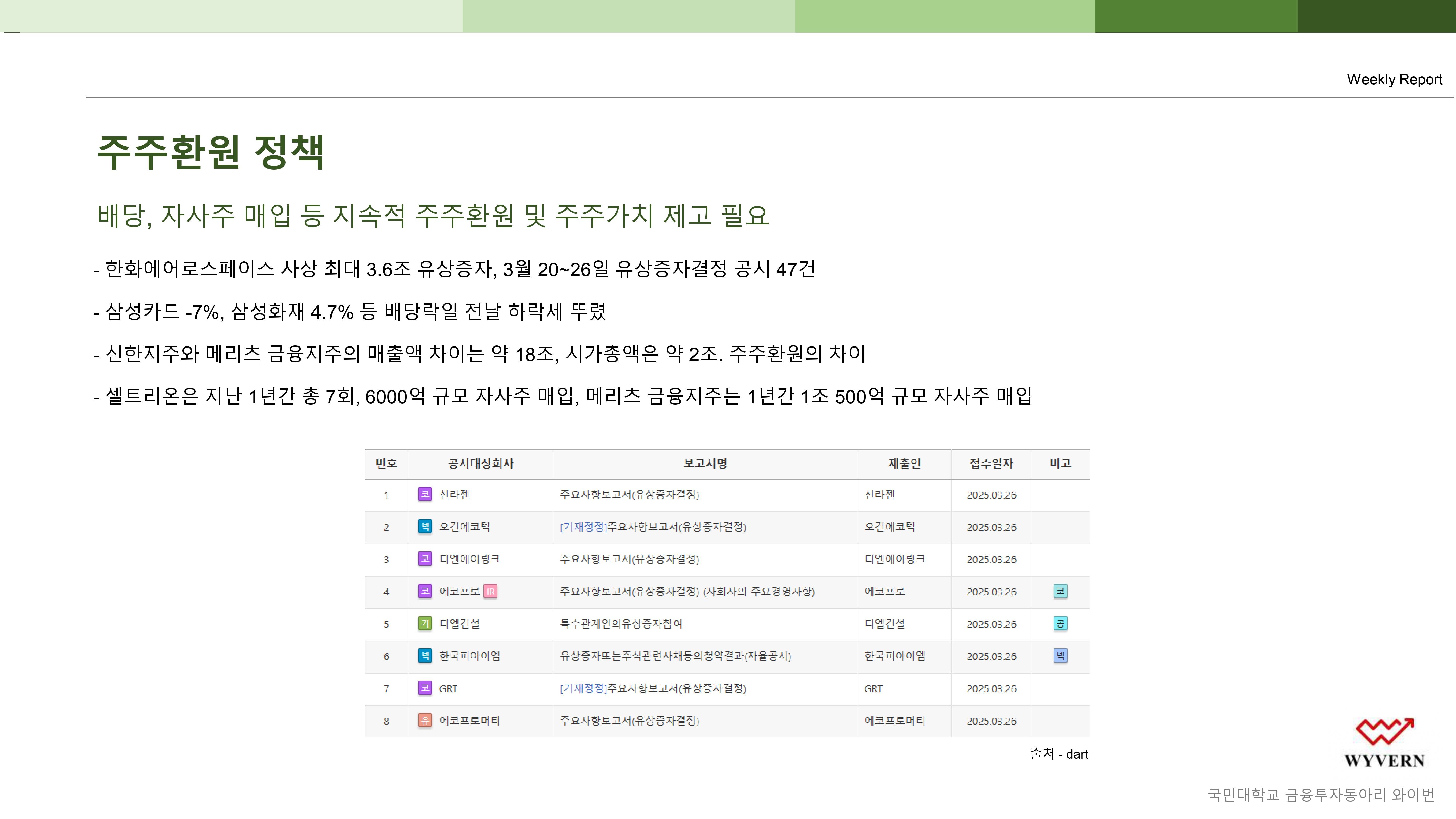This screenshot has width=1456, height=819.
Task: Open 한국피아이엠 in the 공시대상회사 column
Action: click(x=470, y=656)
